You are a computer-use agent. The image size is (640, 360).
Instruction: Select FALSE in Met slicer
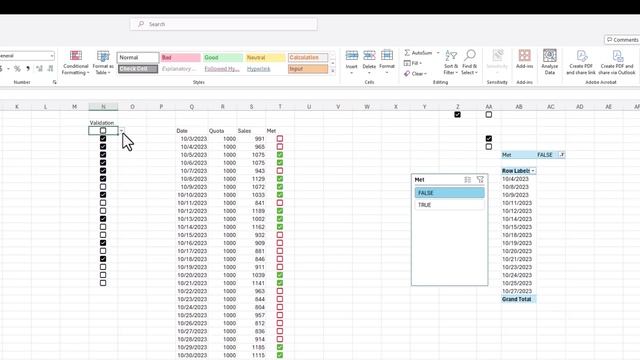(x=449, y=193)
